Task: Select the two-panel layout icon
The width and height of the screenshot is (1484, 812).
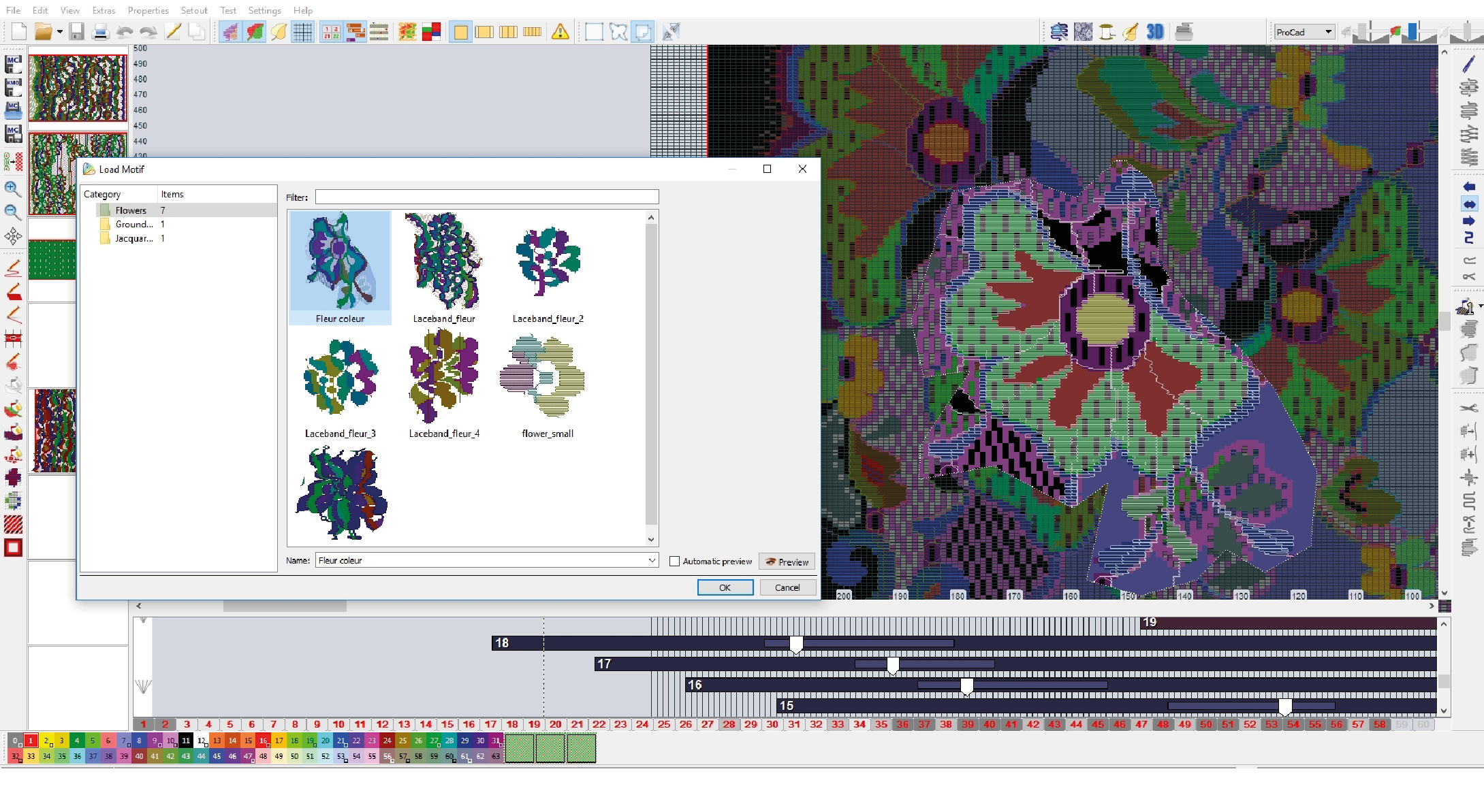Action: click(484, 31)
